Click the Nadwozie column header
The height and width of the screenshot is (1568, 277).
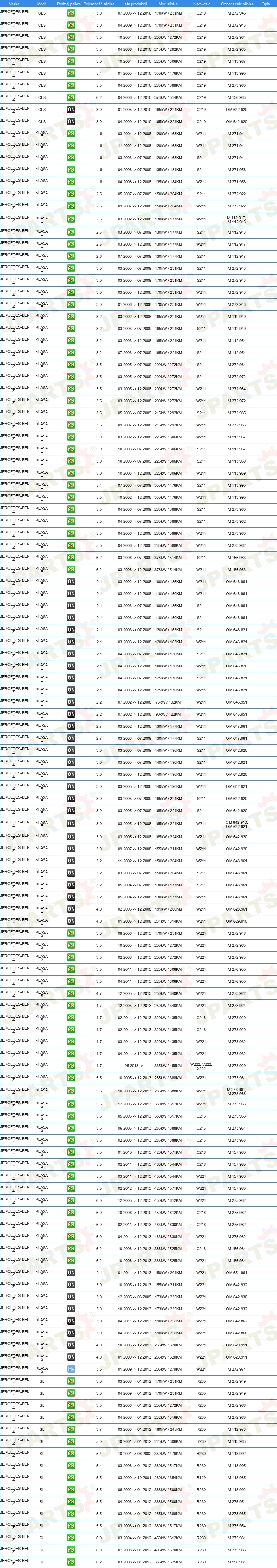click(x=202, y=4)
